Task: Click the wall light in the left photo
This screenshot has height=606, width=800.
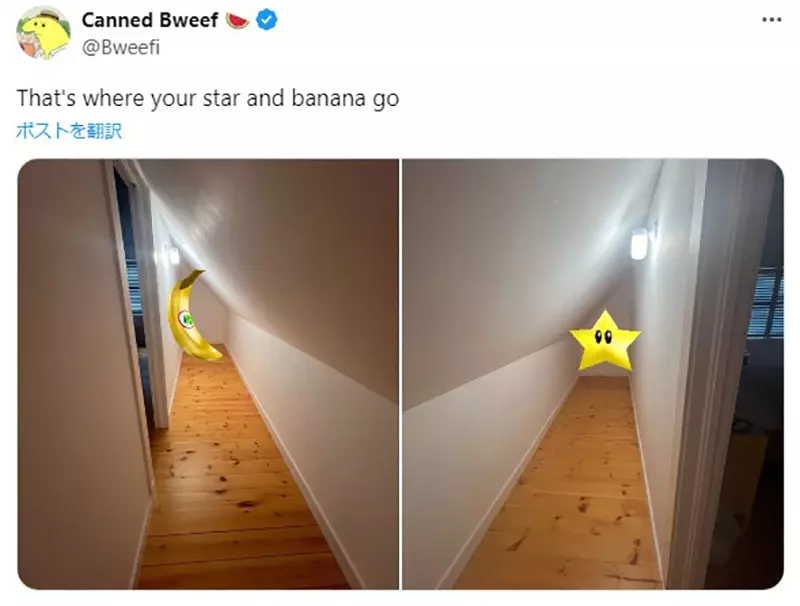Action: (x=174, y=256)
